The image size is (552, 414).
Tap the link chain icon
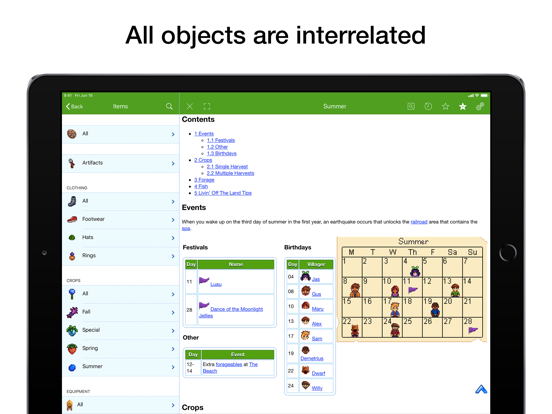tap(480, 106)
